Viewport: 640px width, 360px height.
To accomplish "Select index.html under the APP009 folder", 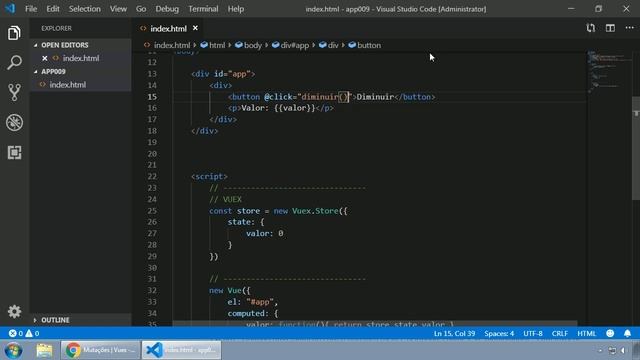I will pyautogui.click(x=81, y=84).
